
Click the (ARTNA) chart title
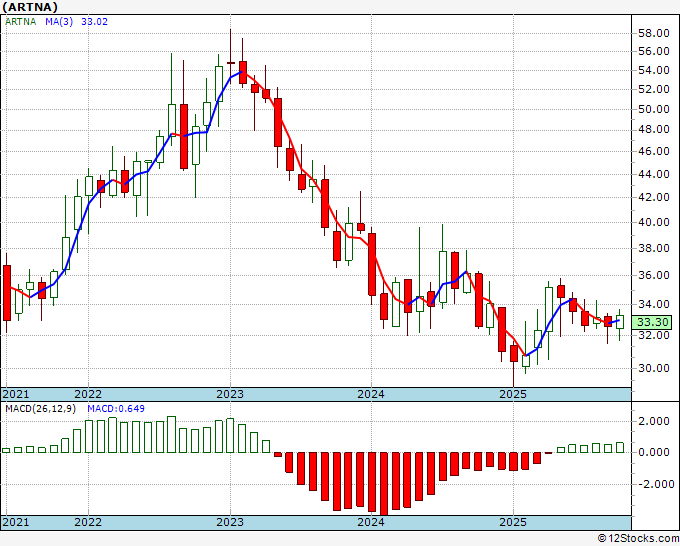click(30, 7)
